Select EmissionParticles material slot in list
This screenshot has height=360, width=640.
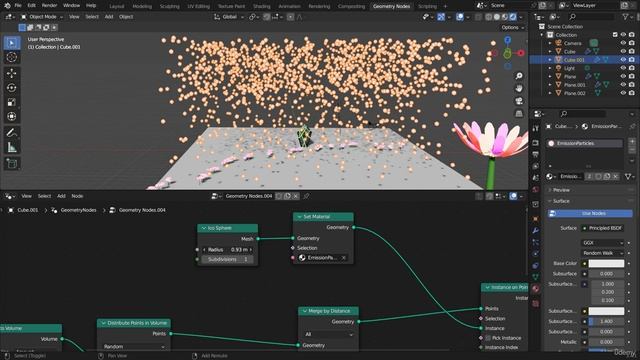tap(584, 143)
